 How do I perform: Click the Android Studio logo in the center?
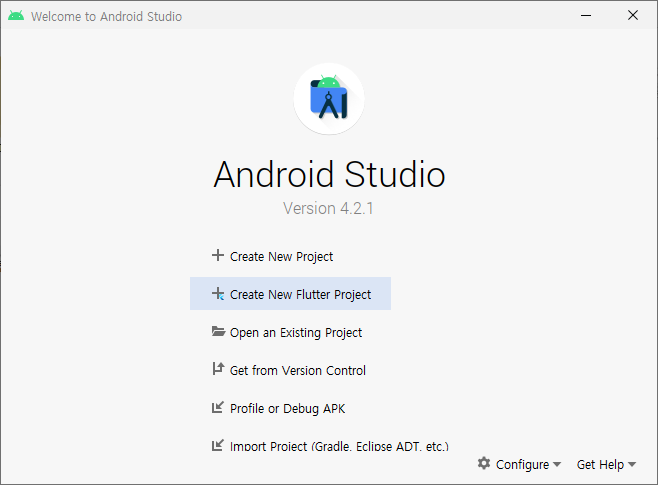coord(329,99)
